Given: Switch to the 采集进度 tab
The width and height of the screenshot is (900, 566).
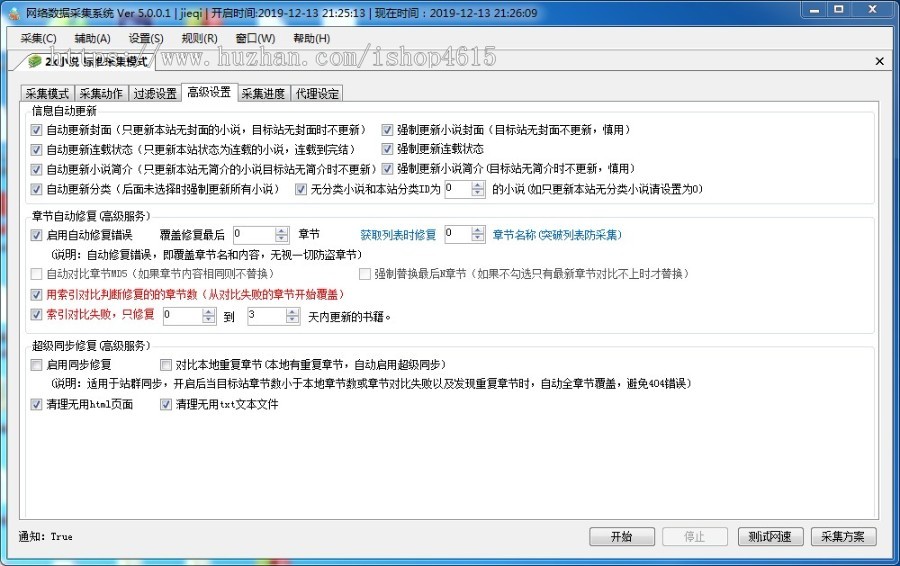Looking at the screenshot, I should (263, 94).
